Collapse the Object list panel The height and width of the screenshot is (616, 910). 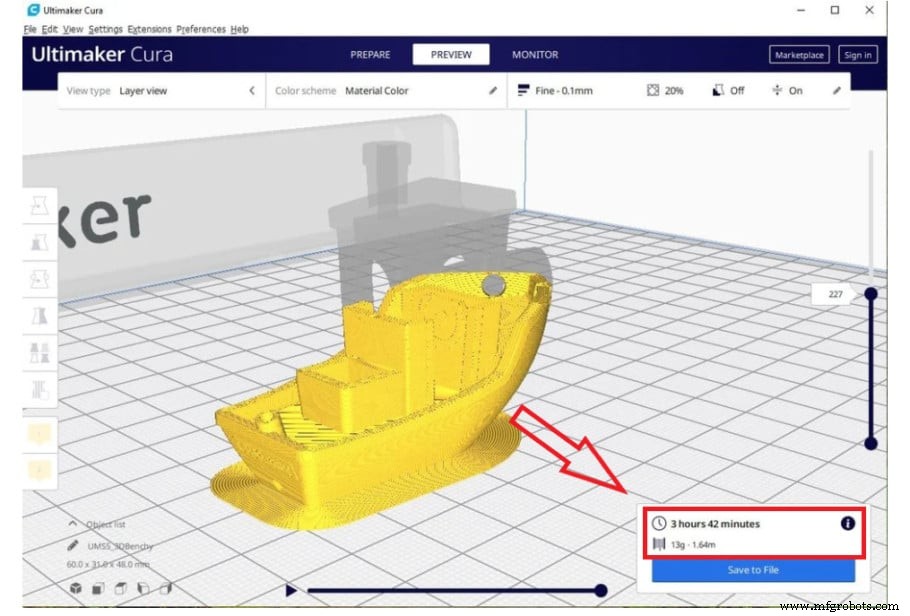pos(72,522)
